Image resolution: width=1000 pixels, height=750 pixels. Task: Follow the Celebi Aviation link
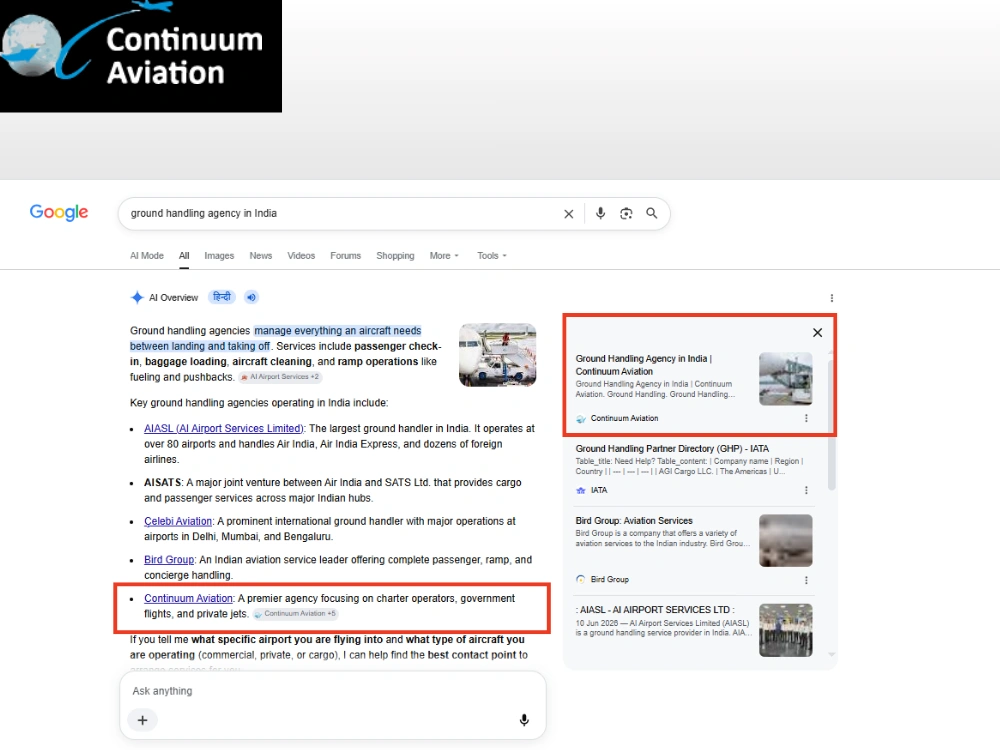click(x=178, y=521)
